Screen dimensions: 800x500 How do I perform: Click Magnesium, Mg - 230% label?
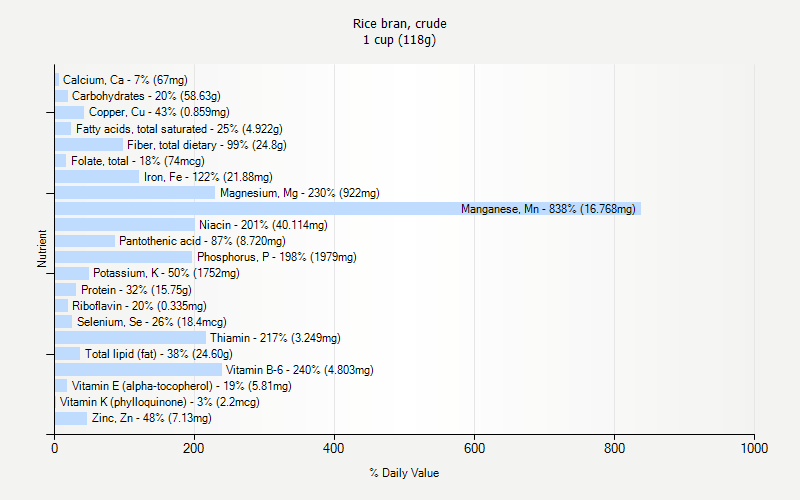(x=299, y=193)
